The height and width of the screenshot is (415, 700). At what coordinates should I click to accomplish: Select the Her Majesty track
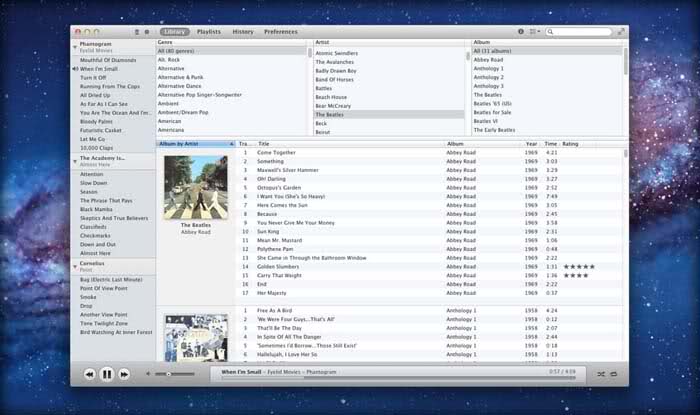429,293
